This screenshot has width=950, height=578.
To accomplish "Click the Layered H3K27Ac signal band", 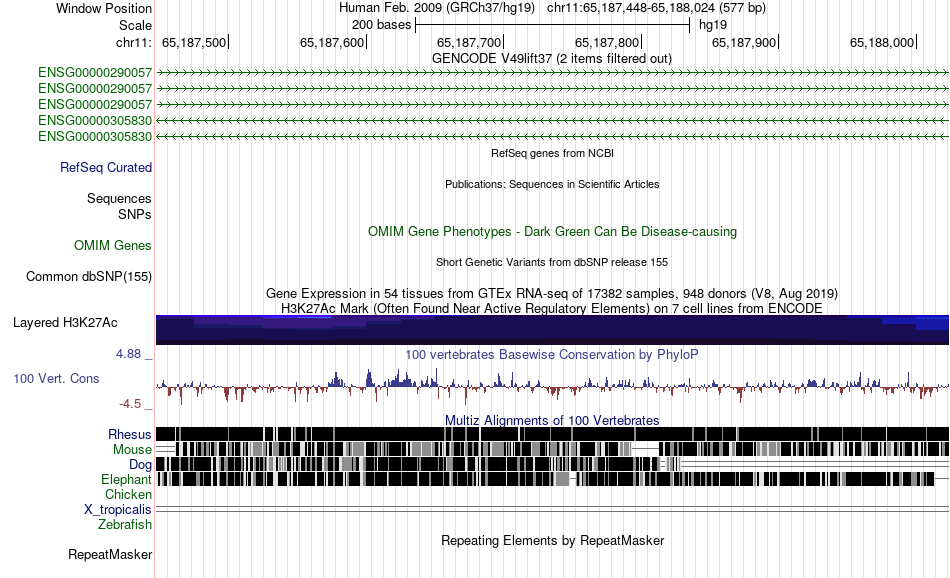I will tap(552, 330).
